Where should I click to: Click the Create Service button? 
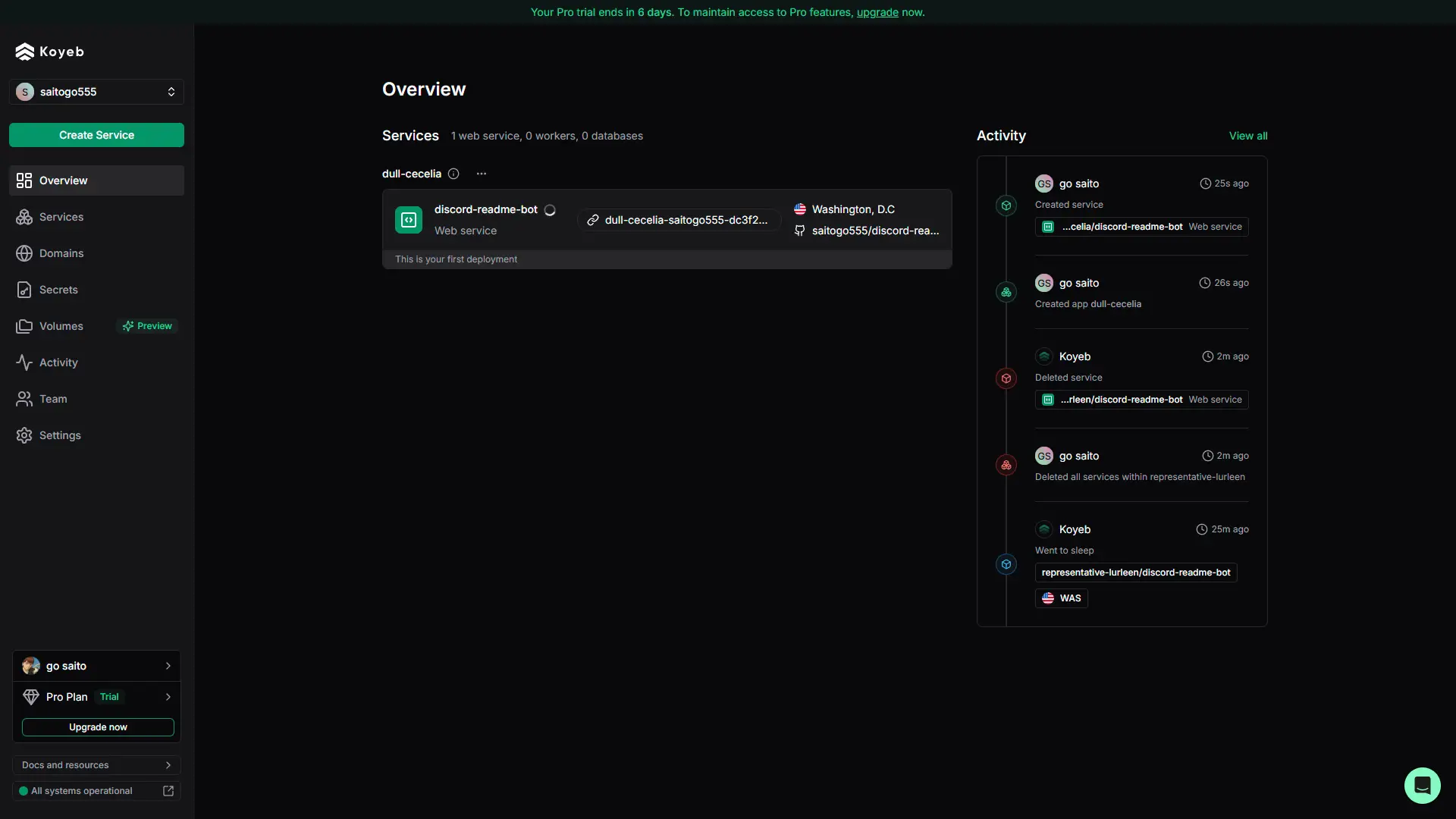[x=96, y=135]
